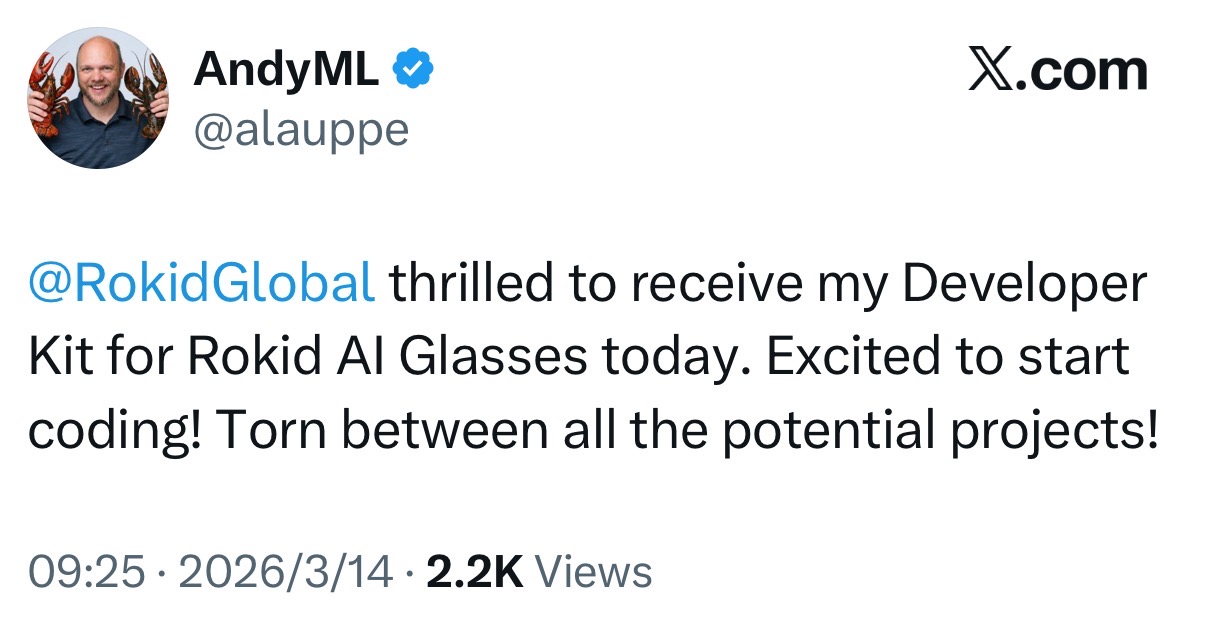The image size is (1206, 643).
Task: Click the blue verified checkmark badge
Action: tap(413, 69)
